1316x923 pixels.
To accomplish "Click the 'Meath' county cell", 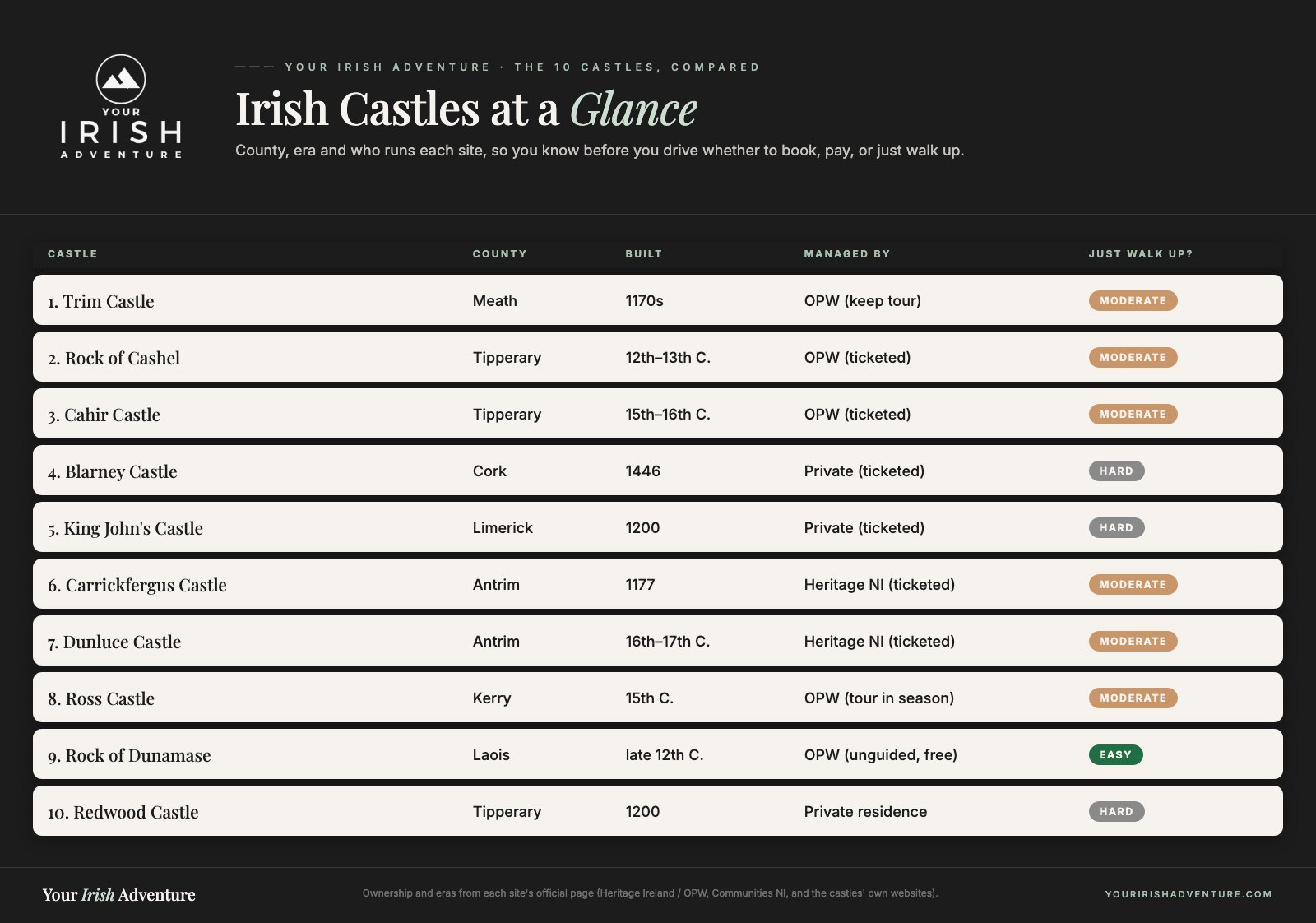I will click(494, 300).
